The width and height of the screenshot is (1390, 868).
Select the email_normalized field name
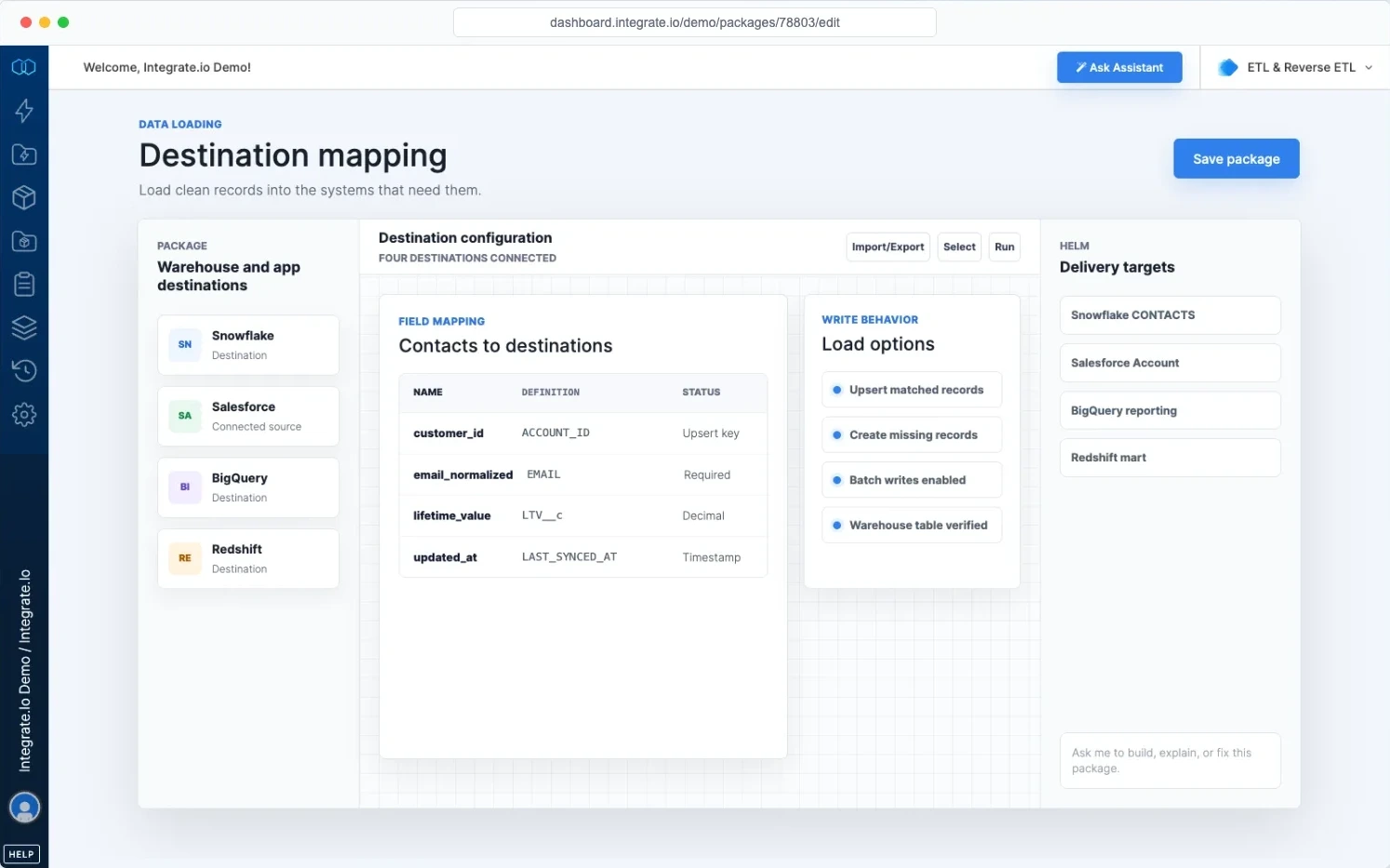[463, 474]
